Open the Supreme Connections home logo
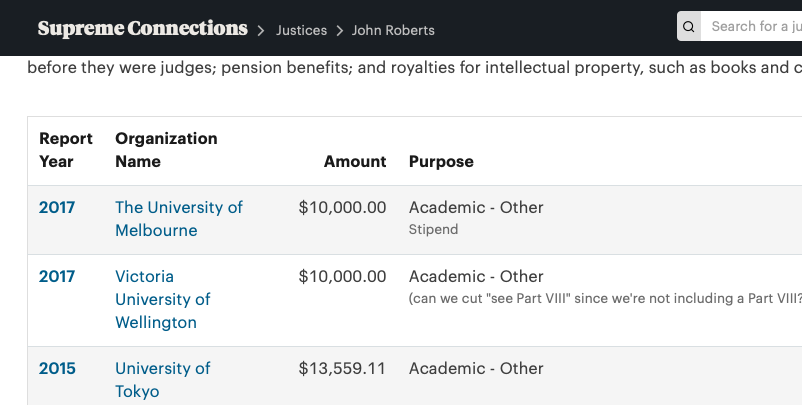Screen dimensions: 802x405 tap(142, 29)
